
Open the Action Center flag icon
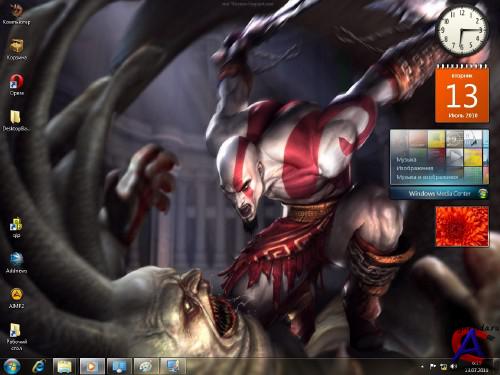(x=433, y=367)
